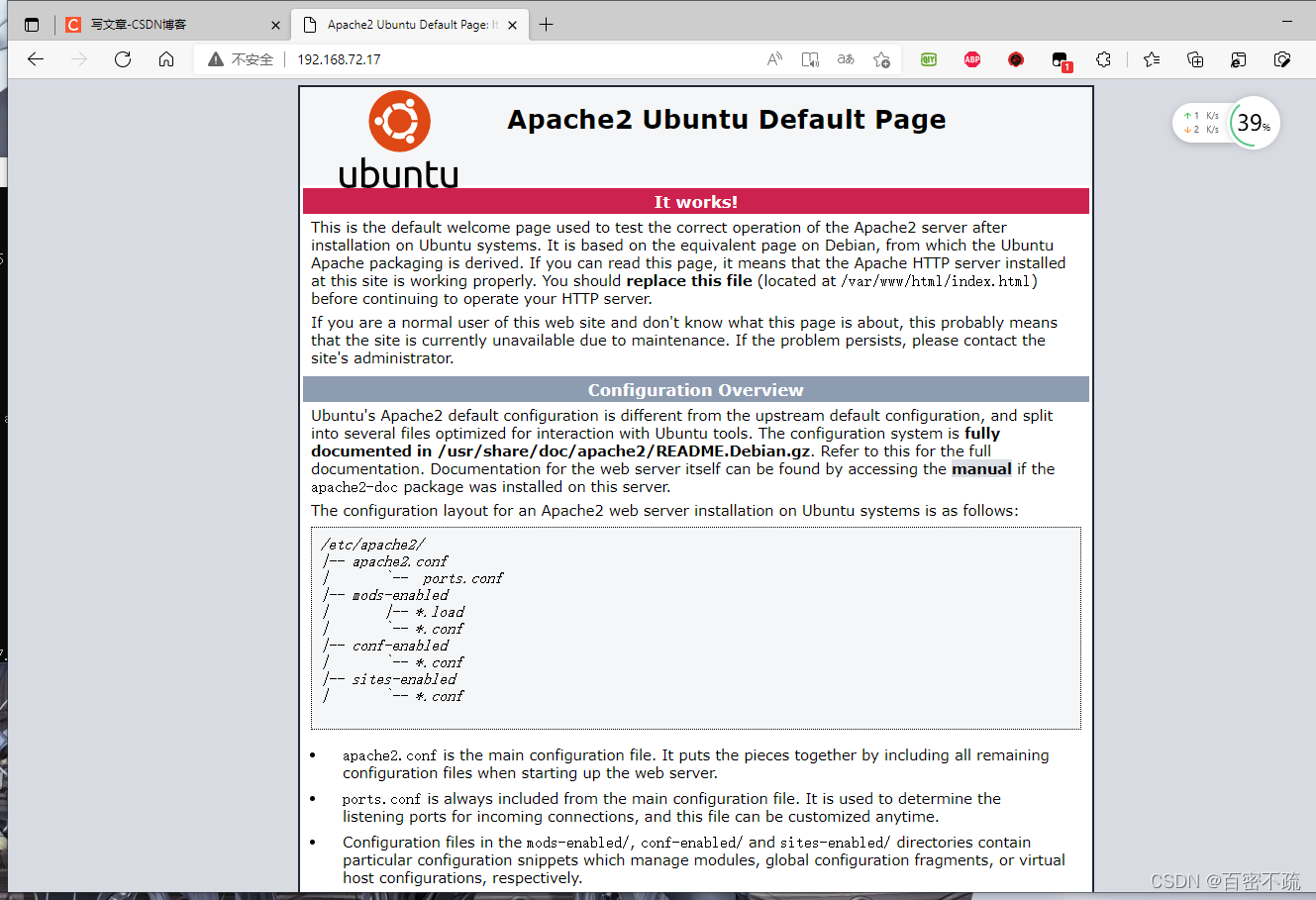Click the toolbar icon right of Collections

(x=1239, y=59)
